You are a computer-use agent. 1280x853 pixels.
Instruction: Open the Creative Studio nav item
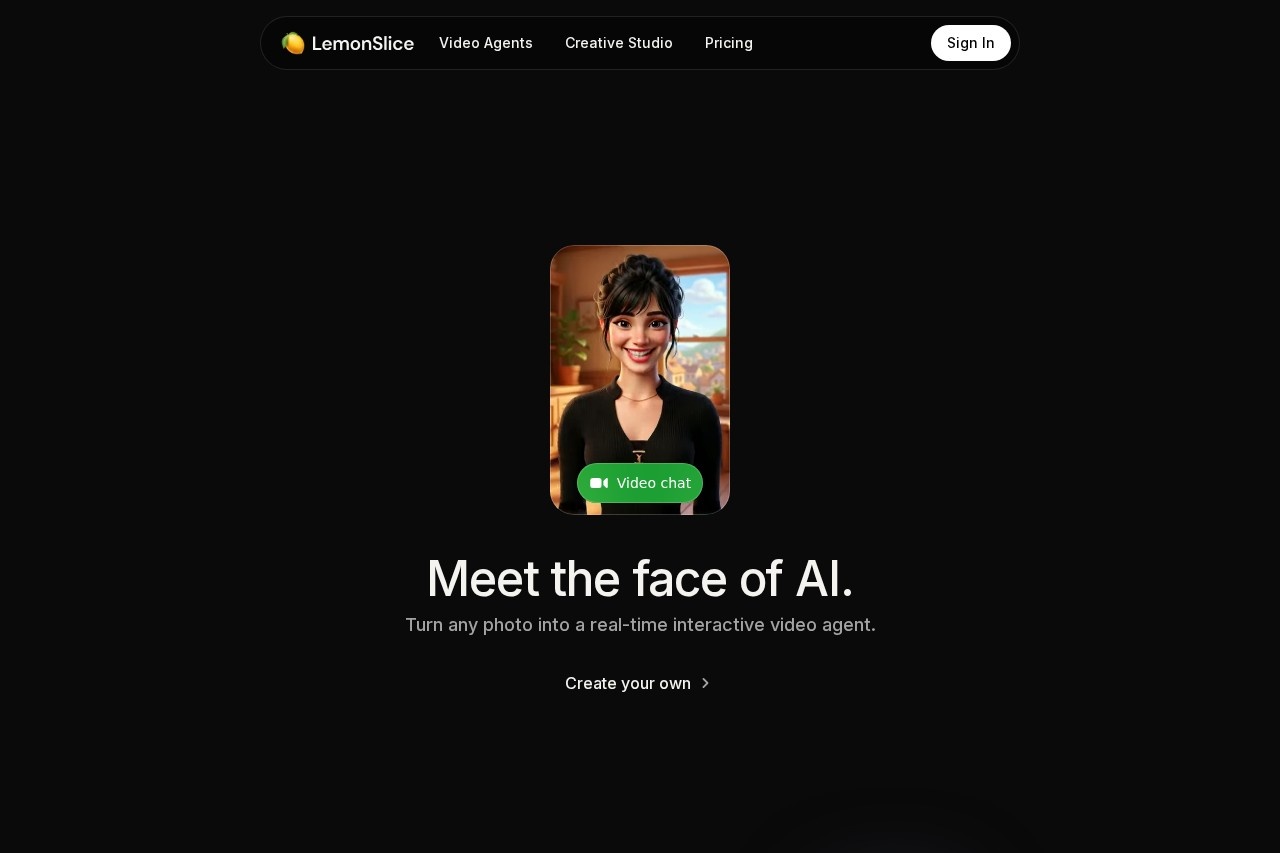619,43
